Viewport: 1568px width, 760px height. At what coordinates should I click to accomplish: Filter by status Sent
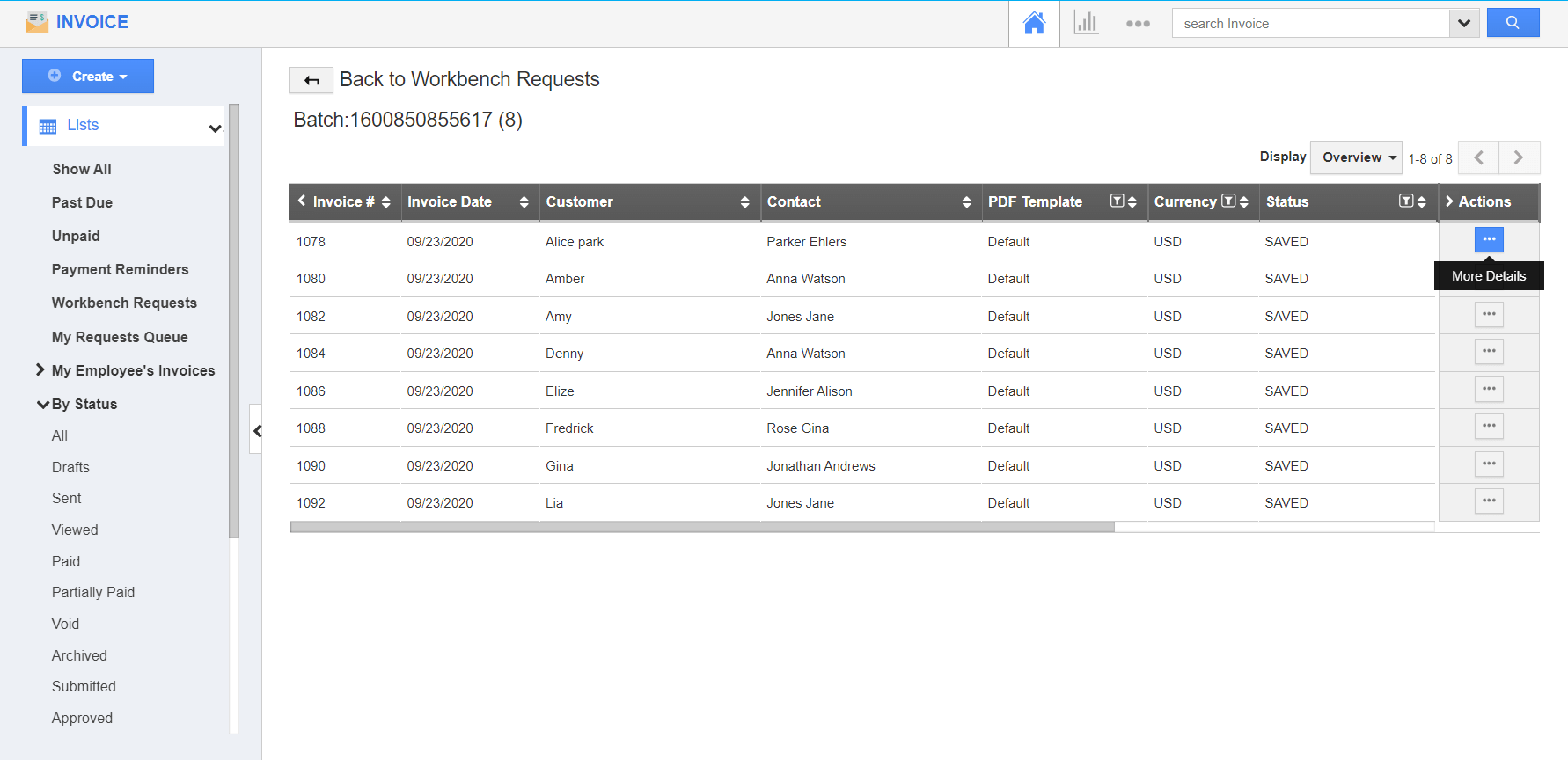[x=66, y=498]
